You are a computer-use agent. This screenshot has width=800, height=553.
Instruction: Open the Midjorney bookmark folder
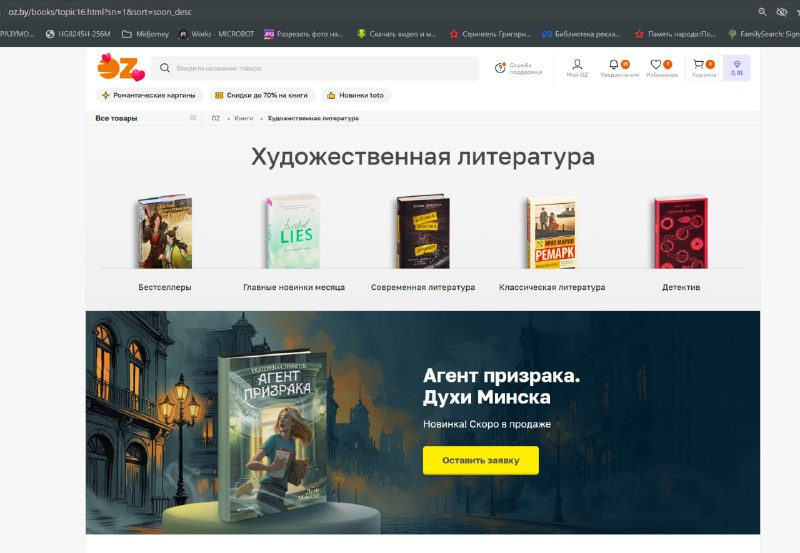(x=145, y=34)
